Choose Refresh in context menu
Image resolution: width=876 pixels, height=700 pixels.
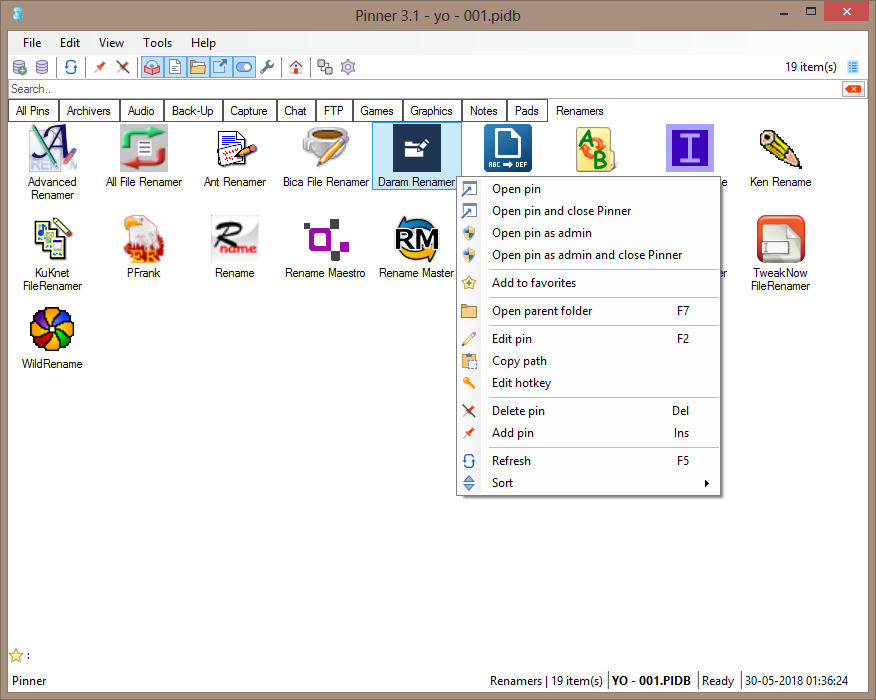click(588, 461)
